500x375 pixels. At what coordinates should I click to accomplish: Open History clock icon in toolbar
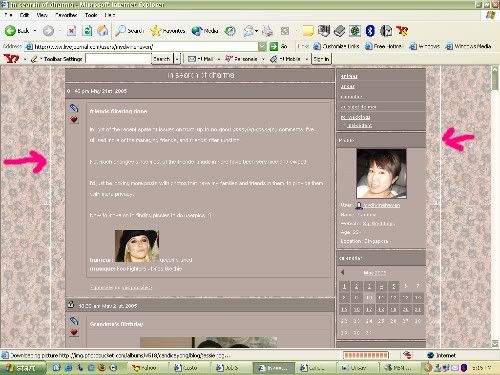(230, 31)
